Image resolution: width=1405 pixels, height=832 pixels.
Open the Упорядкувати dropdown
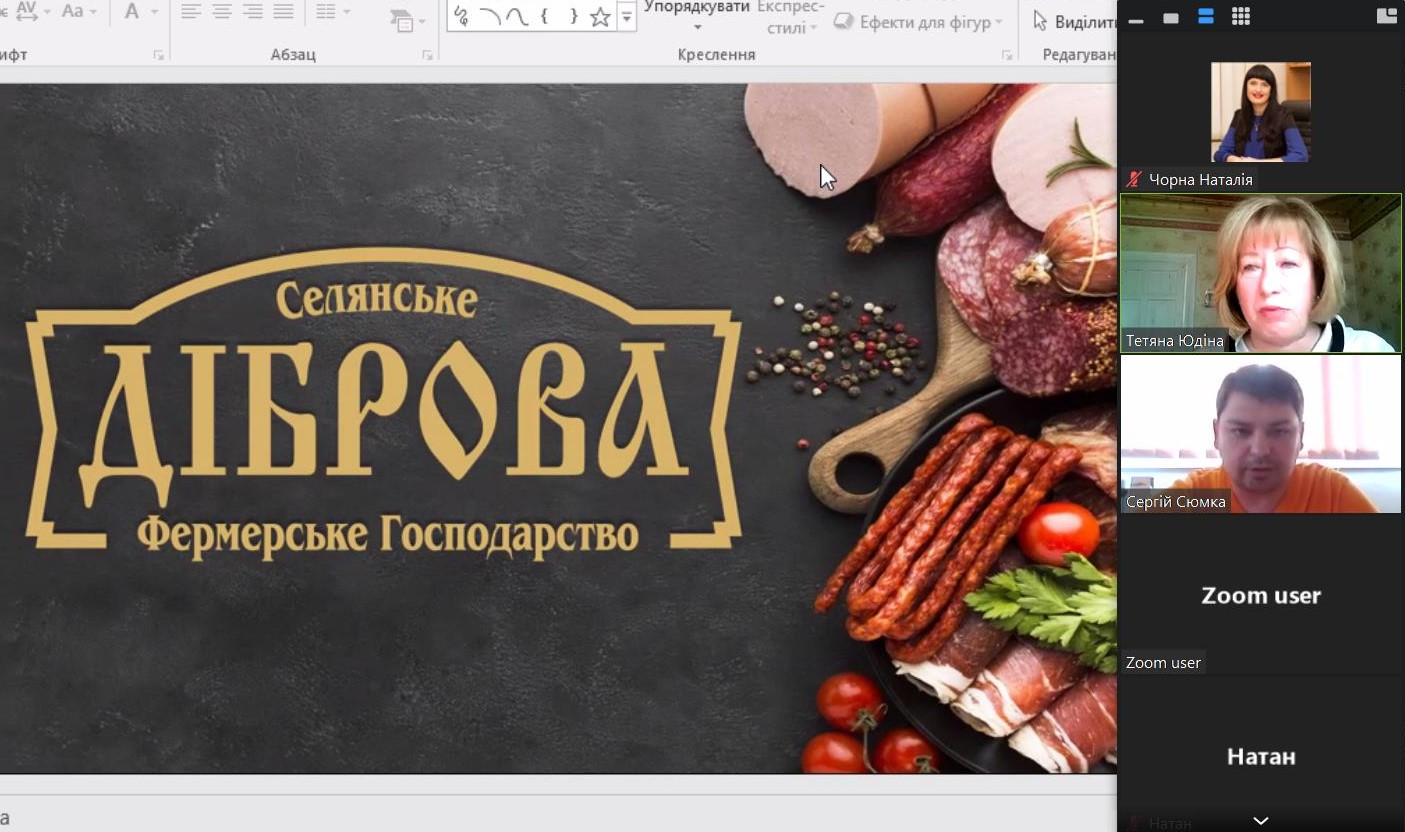[x=697, y=17]
